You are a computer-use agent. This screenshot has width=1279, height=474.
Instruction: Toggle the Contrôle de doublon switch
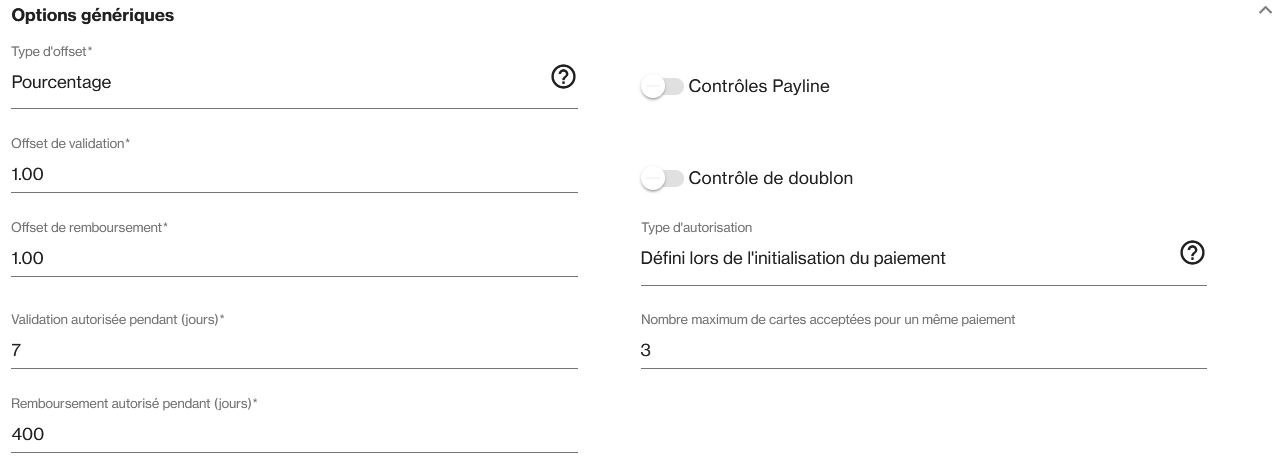pos(662,179)
